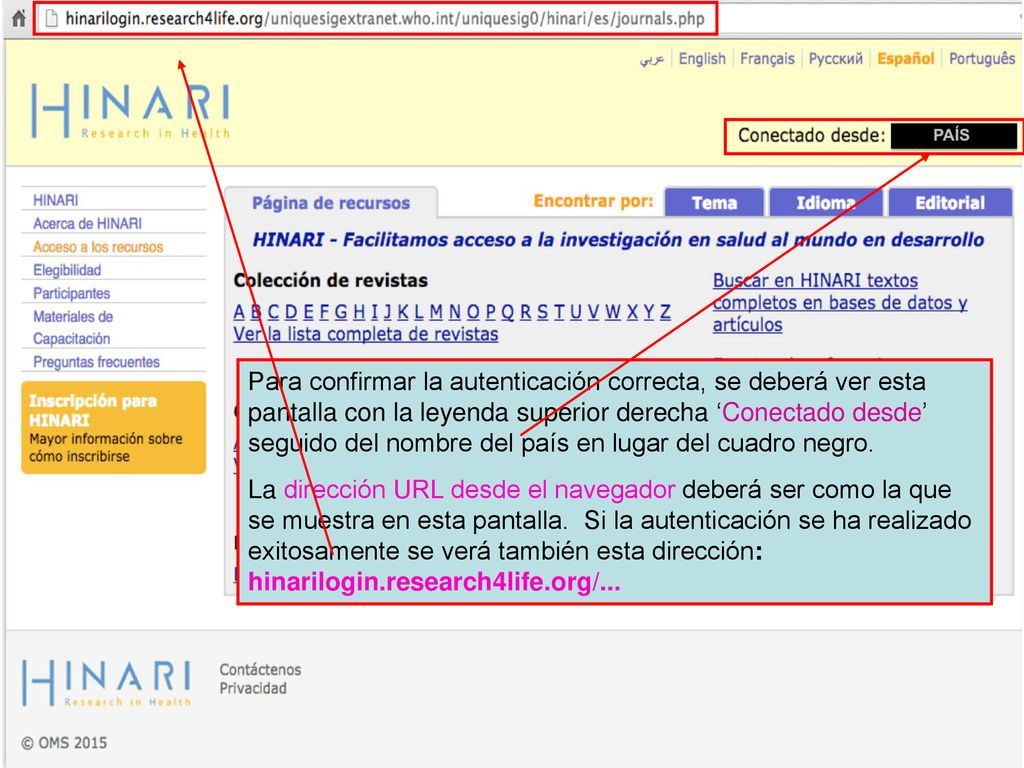Screen dimensions: 1024x768
Task: Open journals starting with letter P
Action: tap(490, 312)
